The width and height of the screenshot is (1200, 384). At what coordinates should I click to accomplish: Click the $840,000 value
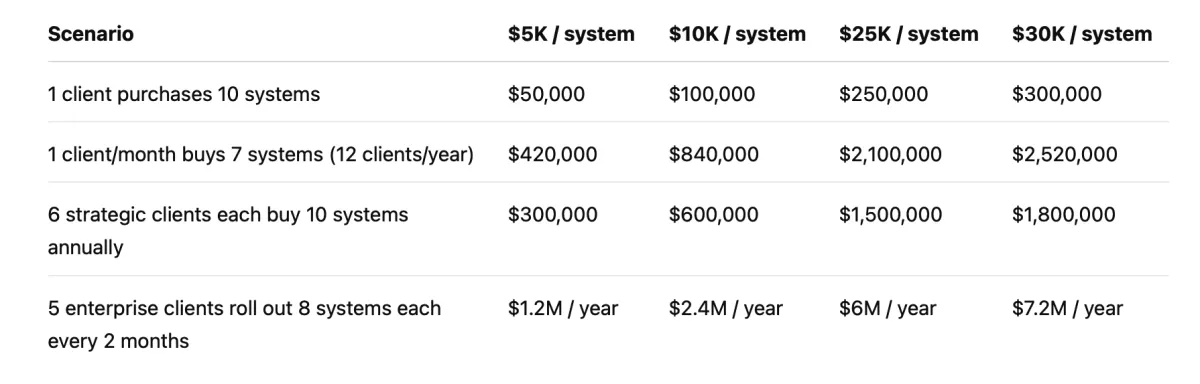click(x=714, y=155)
